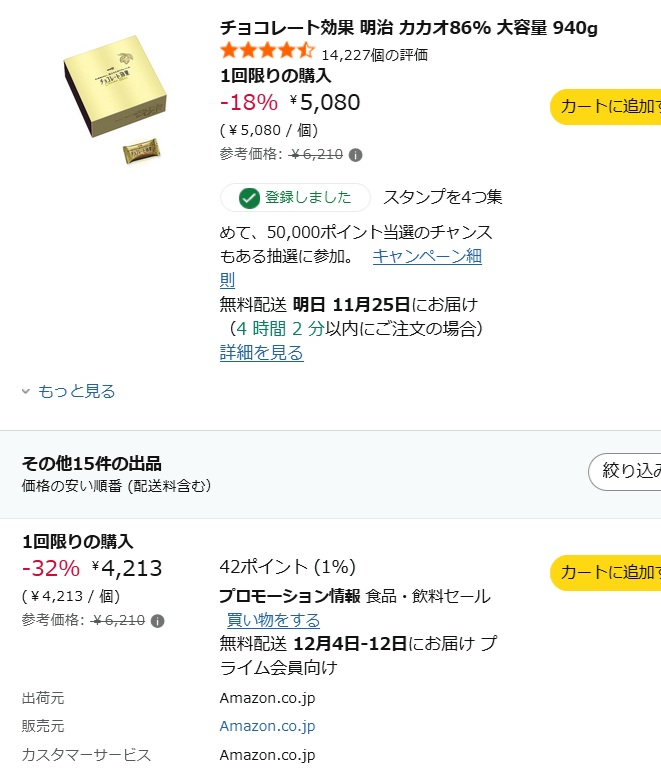This screenshot has width=661, height=780.
Task: Click the チョコレート効果 product title
Action: 408,27
